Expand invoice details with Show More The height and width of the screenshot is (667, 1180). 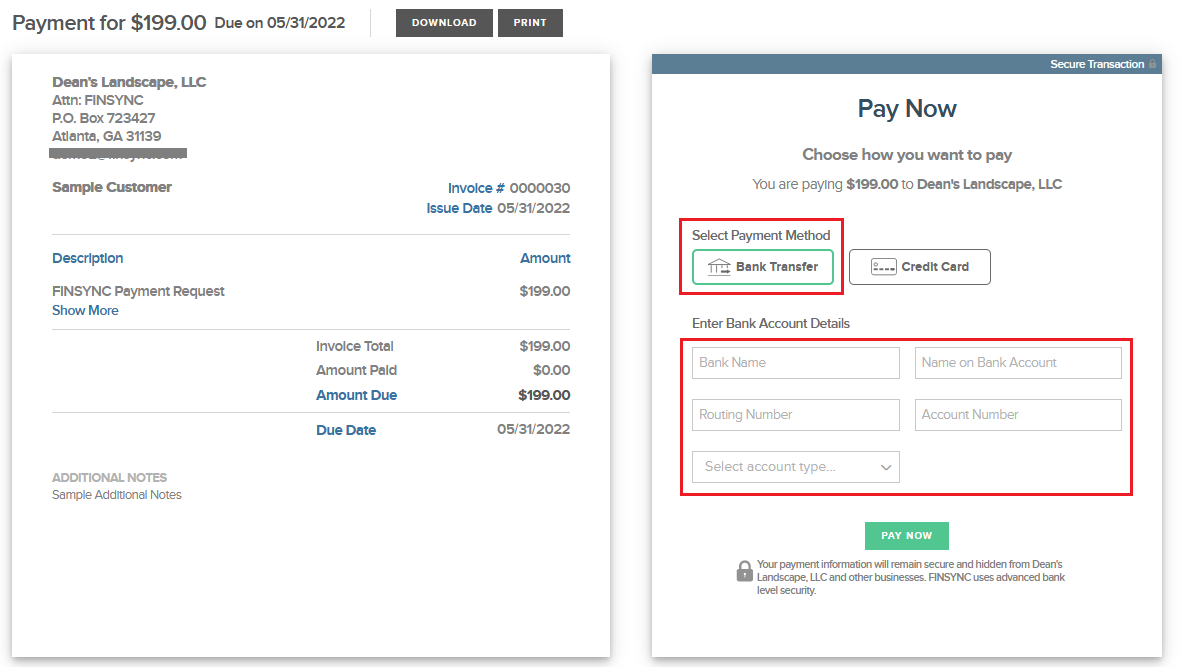(85, 310)
